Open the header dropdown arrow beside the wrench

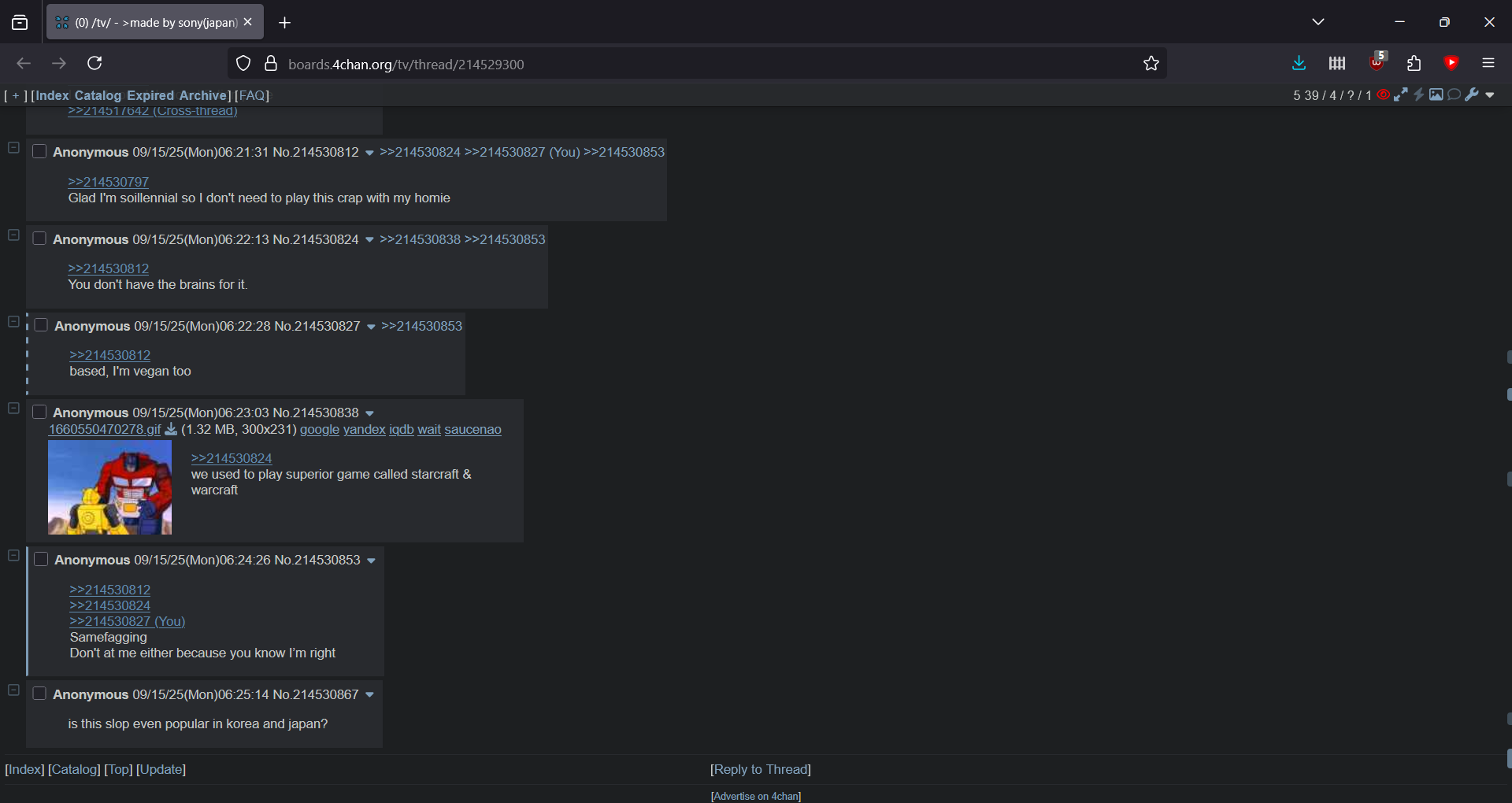coord(1490,95)
